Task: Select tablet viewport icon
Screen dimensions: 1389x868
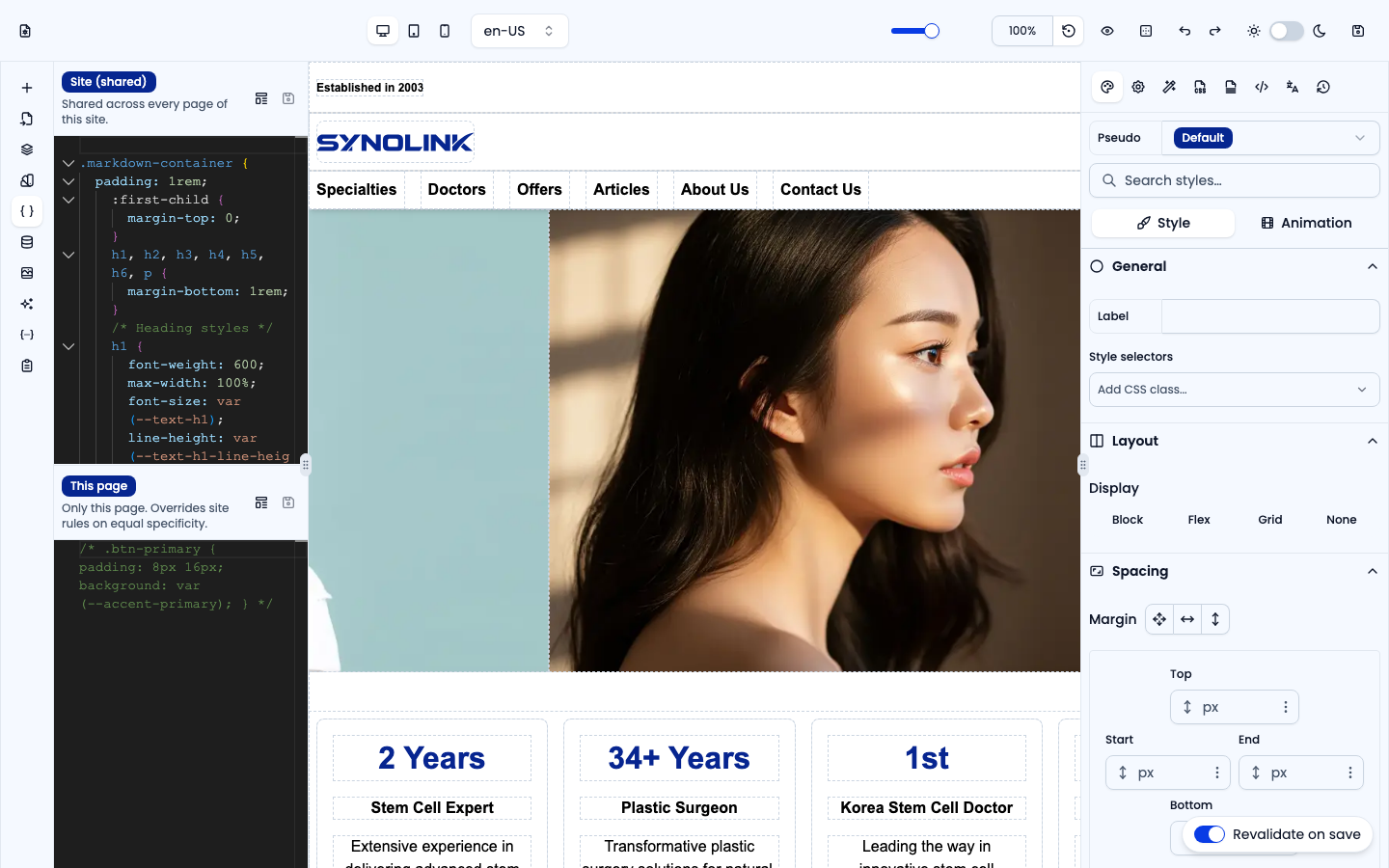Action: [414, 31]
